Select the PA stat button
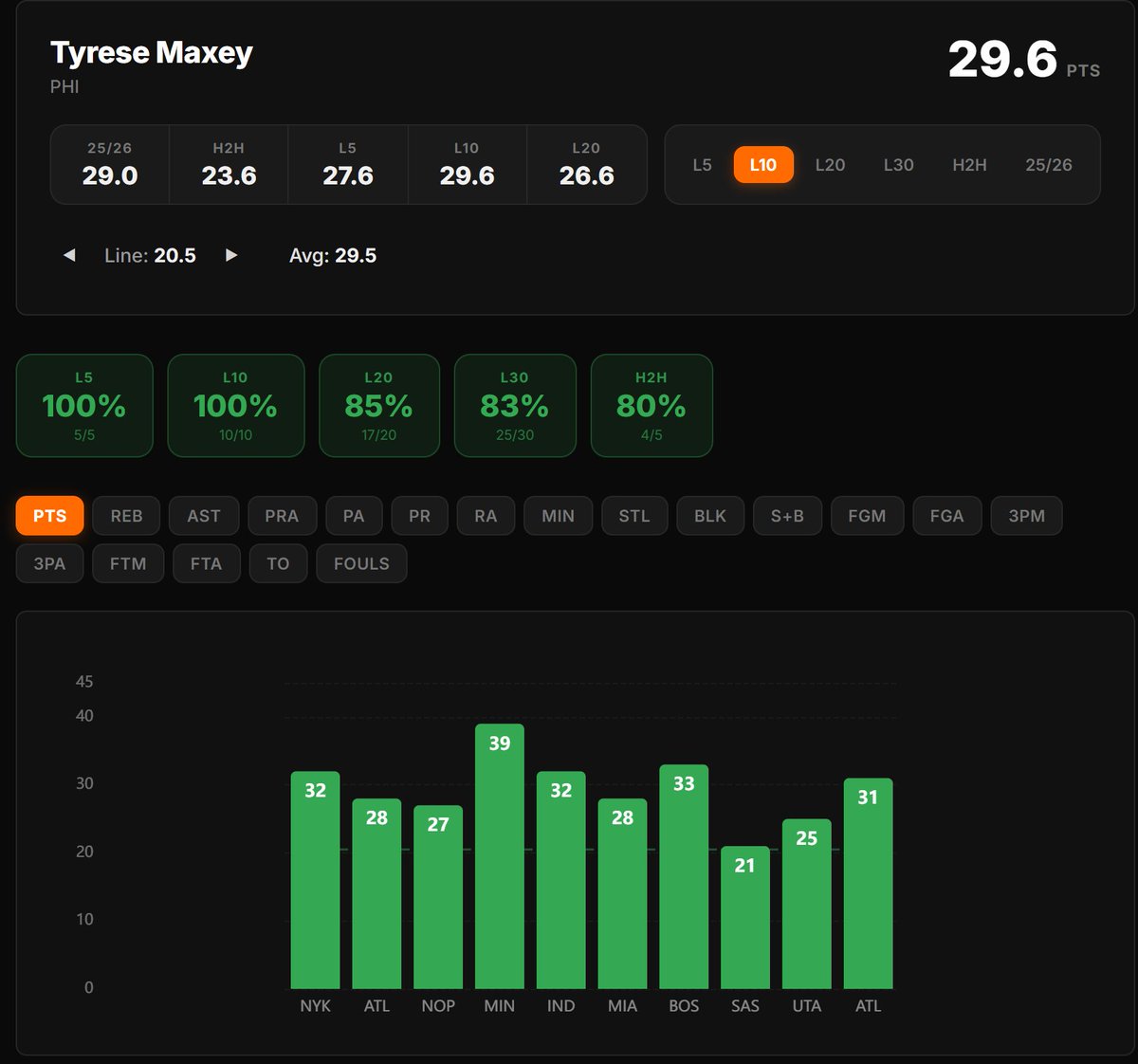Viewport: 1138px width, 1064px height. pos(354,516)
